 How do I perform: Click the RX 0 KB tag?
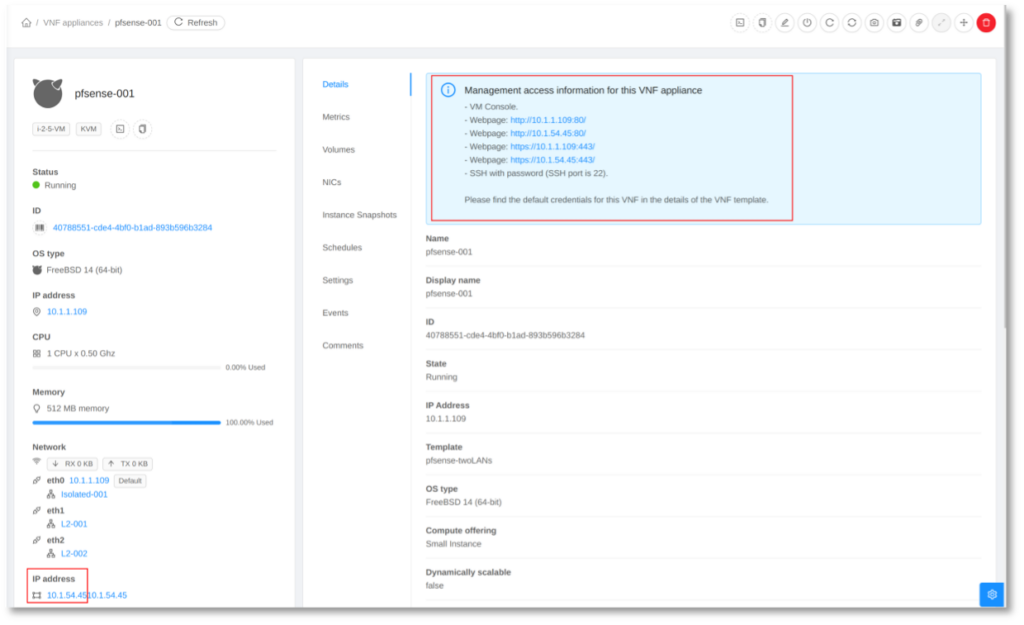(72, 464)
